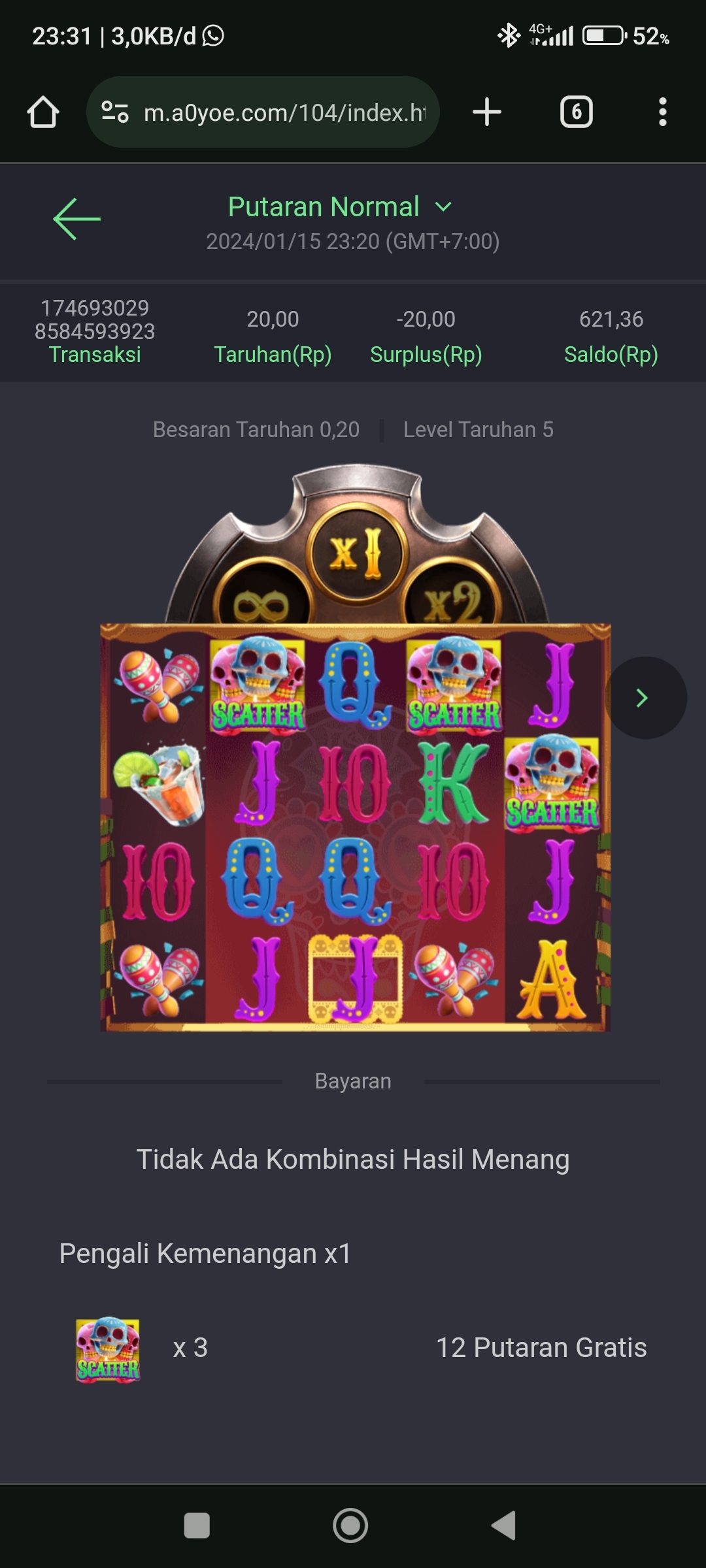The height and width of the screenshot is (1568, 706).
Task: Open new tab with plus icon
Action: pyautogui.click(x=487, y=112)
